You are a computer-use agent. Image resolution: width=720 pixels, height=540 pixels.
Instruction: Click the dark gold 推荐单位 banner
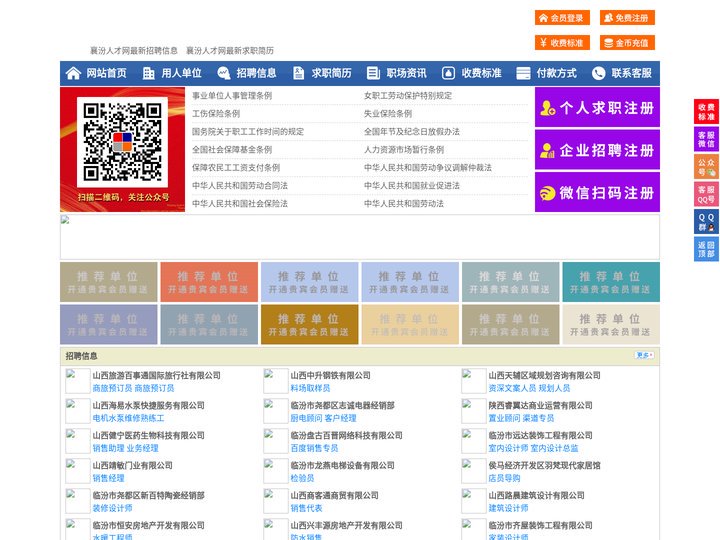tap(309, 324)
